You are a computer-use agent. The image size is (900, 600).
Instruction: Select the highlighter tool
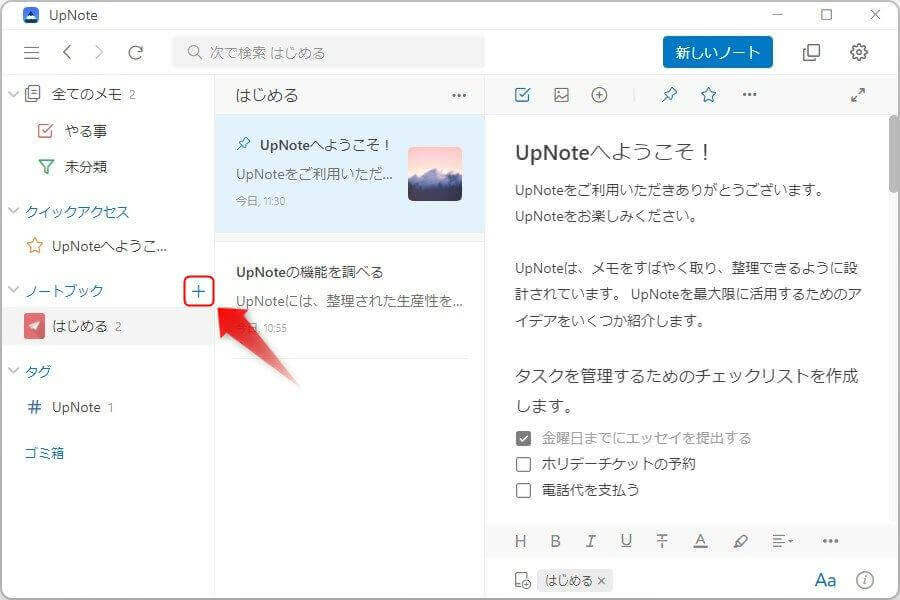coord(740,541)
